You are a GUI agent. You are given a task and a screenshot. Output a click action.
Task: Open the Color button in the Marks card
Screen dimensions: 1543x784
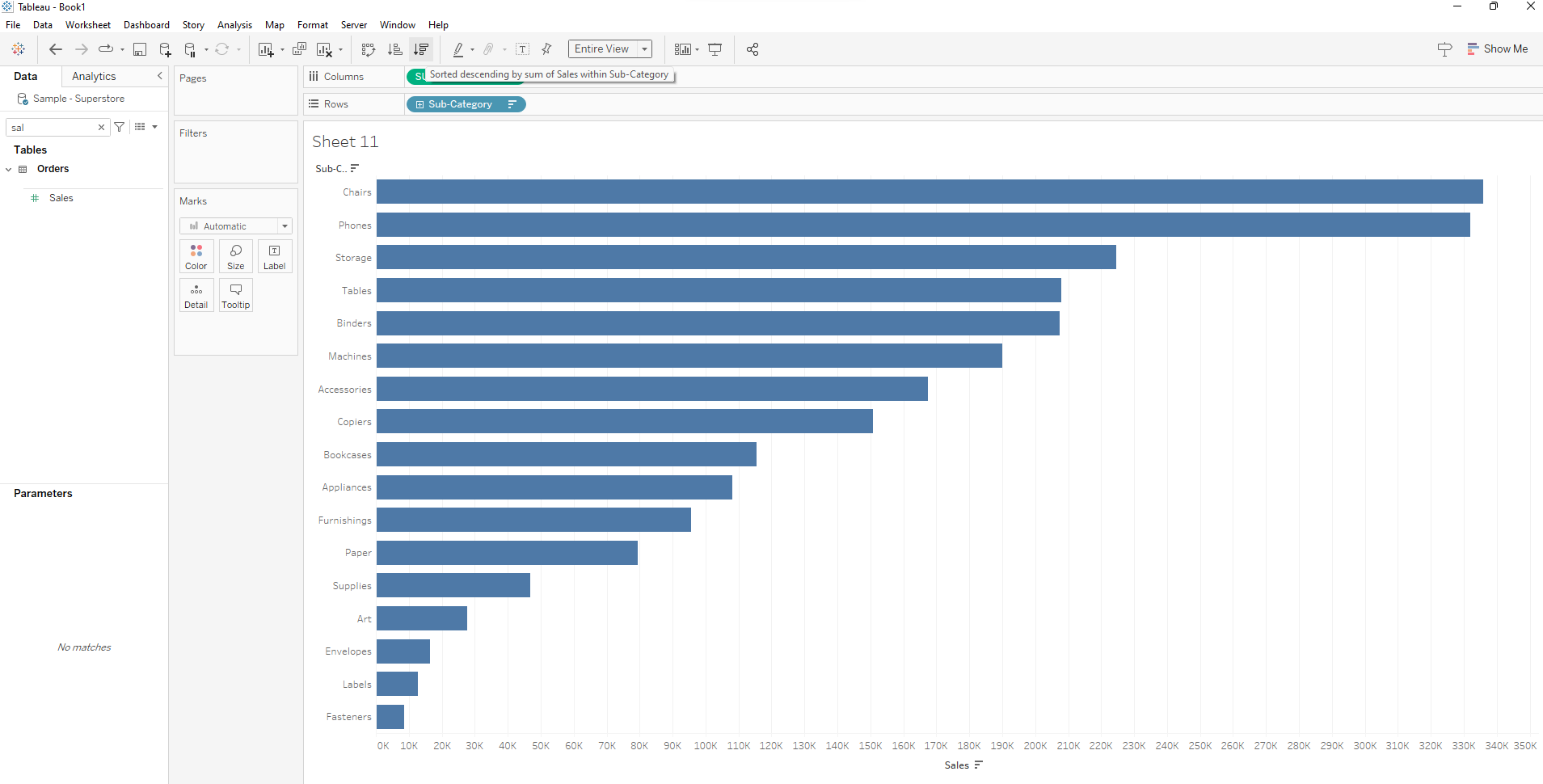[x=196, y=256]
